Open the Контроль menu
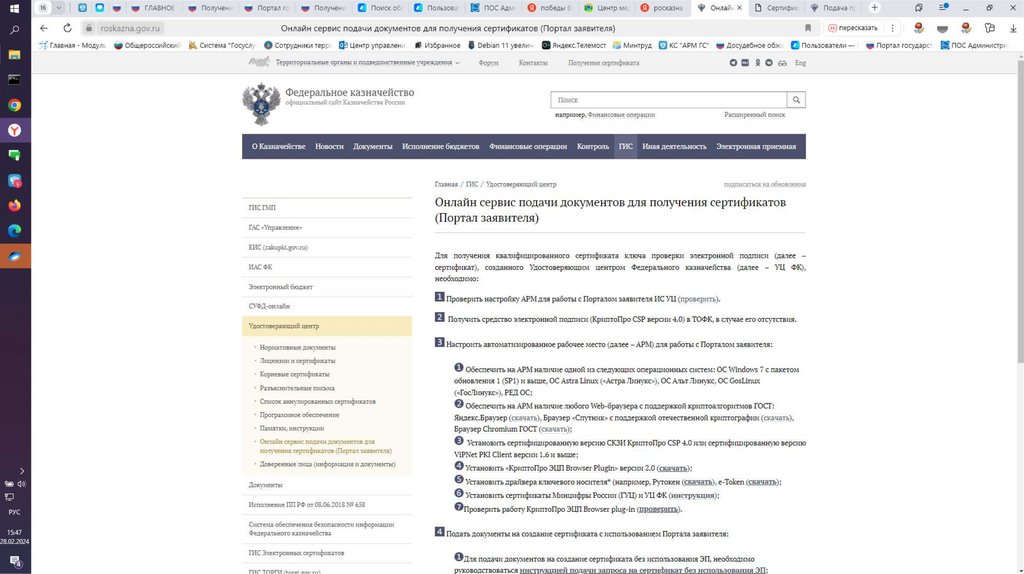1024x574 pixels. [592, 146]
